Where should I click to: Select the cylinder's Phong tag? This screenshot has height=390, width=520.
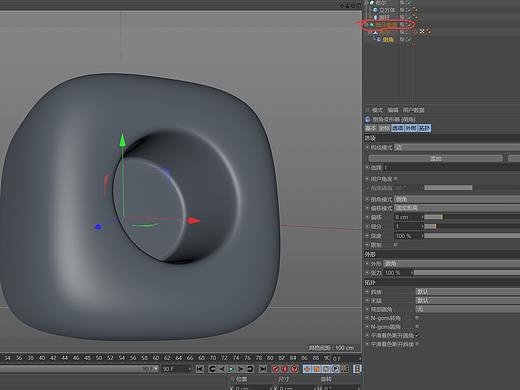[x=415, y=17]
